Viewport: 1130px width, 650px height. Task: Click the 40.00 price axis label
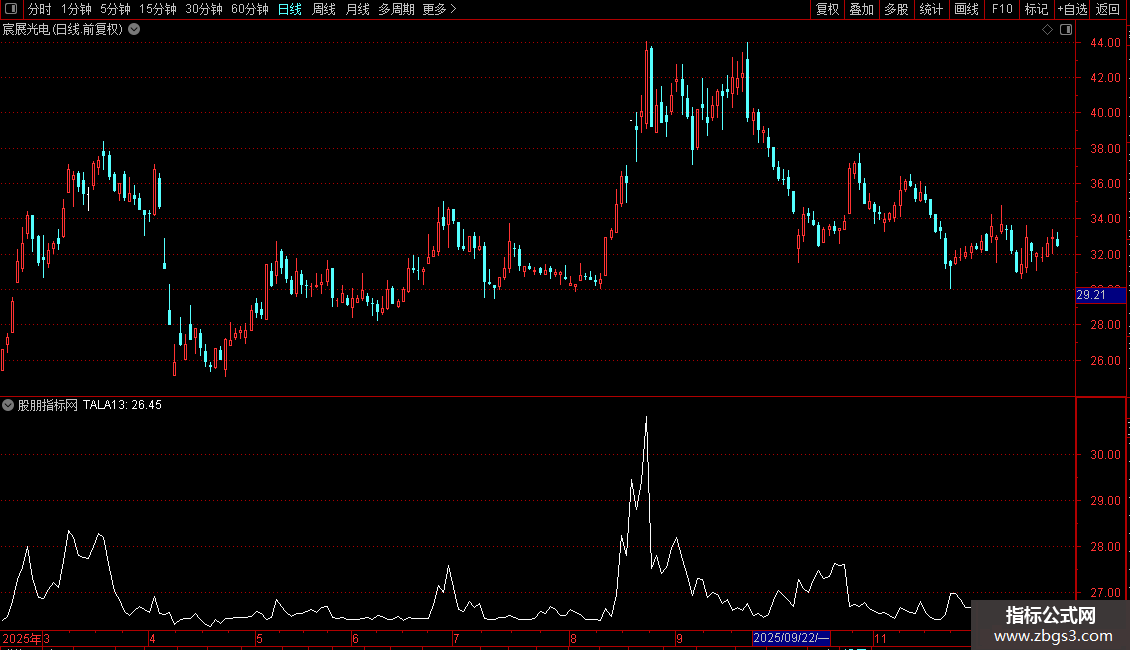coord(1105,112)
